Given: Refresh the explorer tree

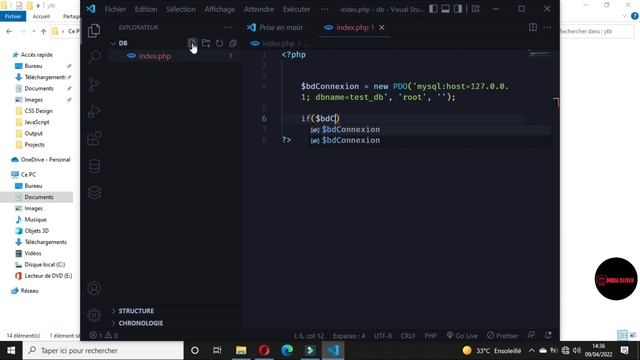Looking at the screenshot, I should pyautogui.click(x=220, y=43).
